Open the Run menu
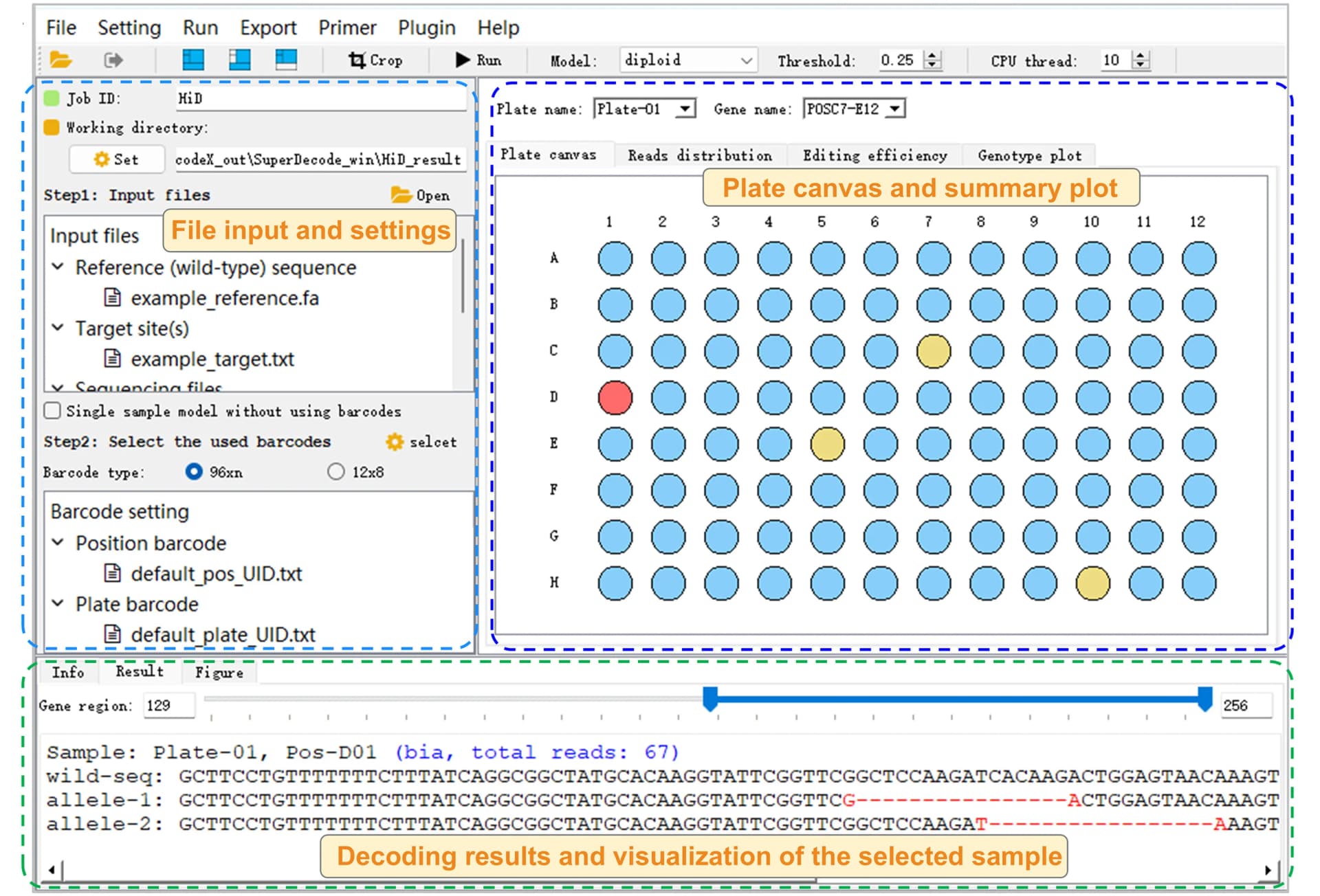This screenshot has height=896, width=1320. [x=200, y=27]
